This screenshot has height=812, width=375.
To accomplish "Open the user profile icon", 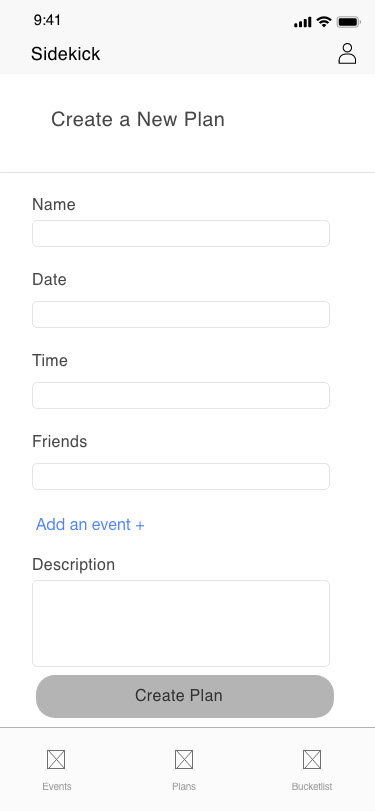I will (347, 54).
